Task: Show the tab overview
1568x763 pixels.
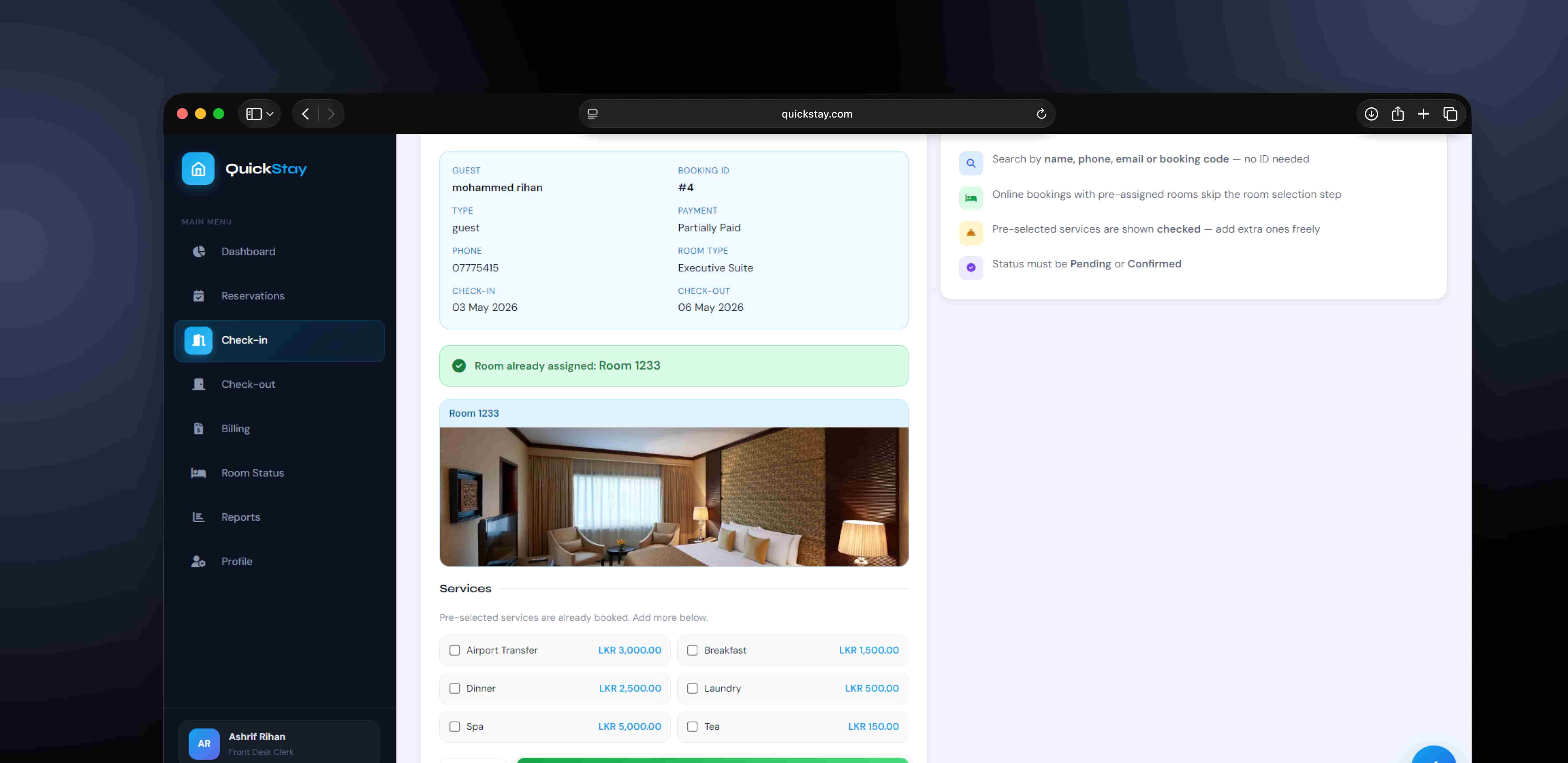Action: coord(1450,114)
